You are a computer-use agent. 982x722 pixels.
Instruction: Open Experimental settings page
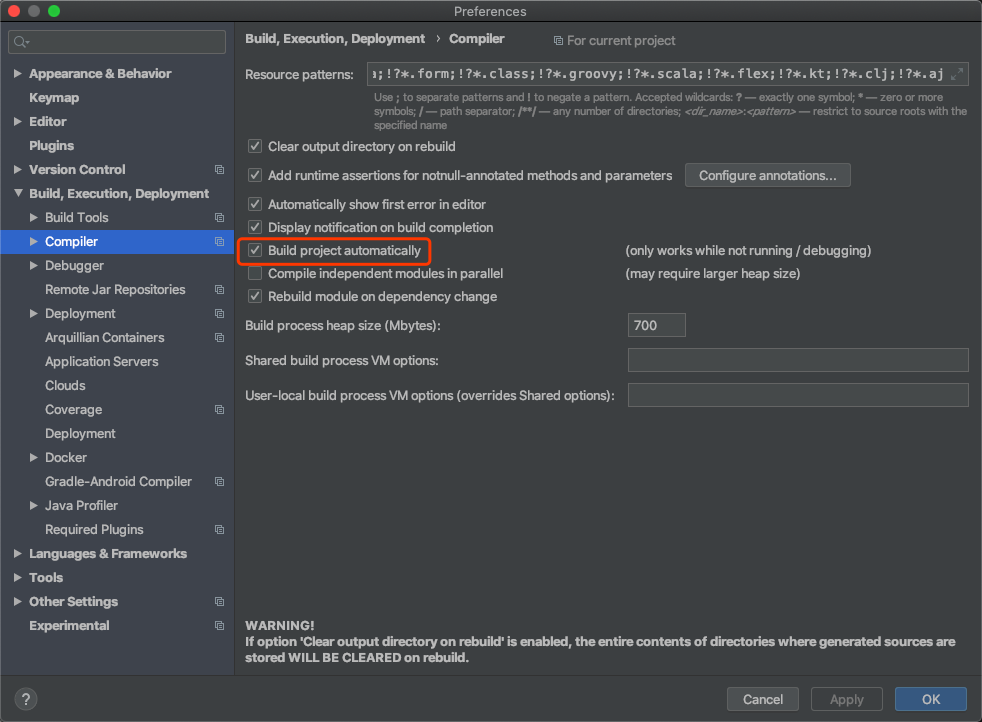[x=69, y=626]
